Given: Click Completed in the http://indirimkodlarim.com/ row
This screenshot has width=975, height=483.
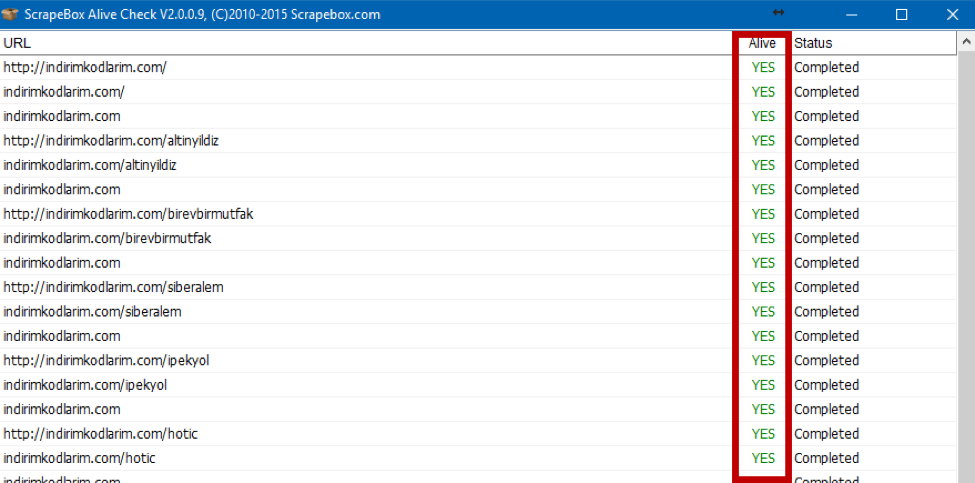Looking at the screenshot, I should point(826,67).
